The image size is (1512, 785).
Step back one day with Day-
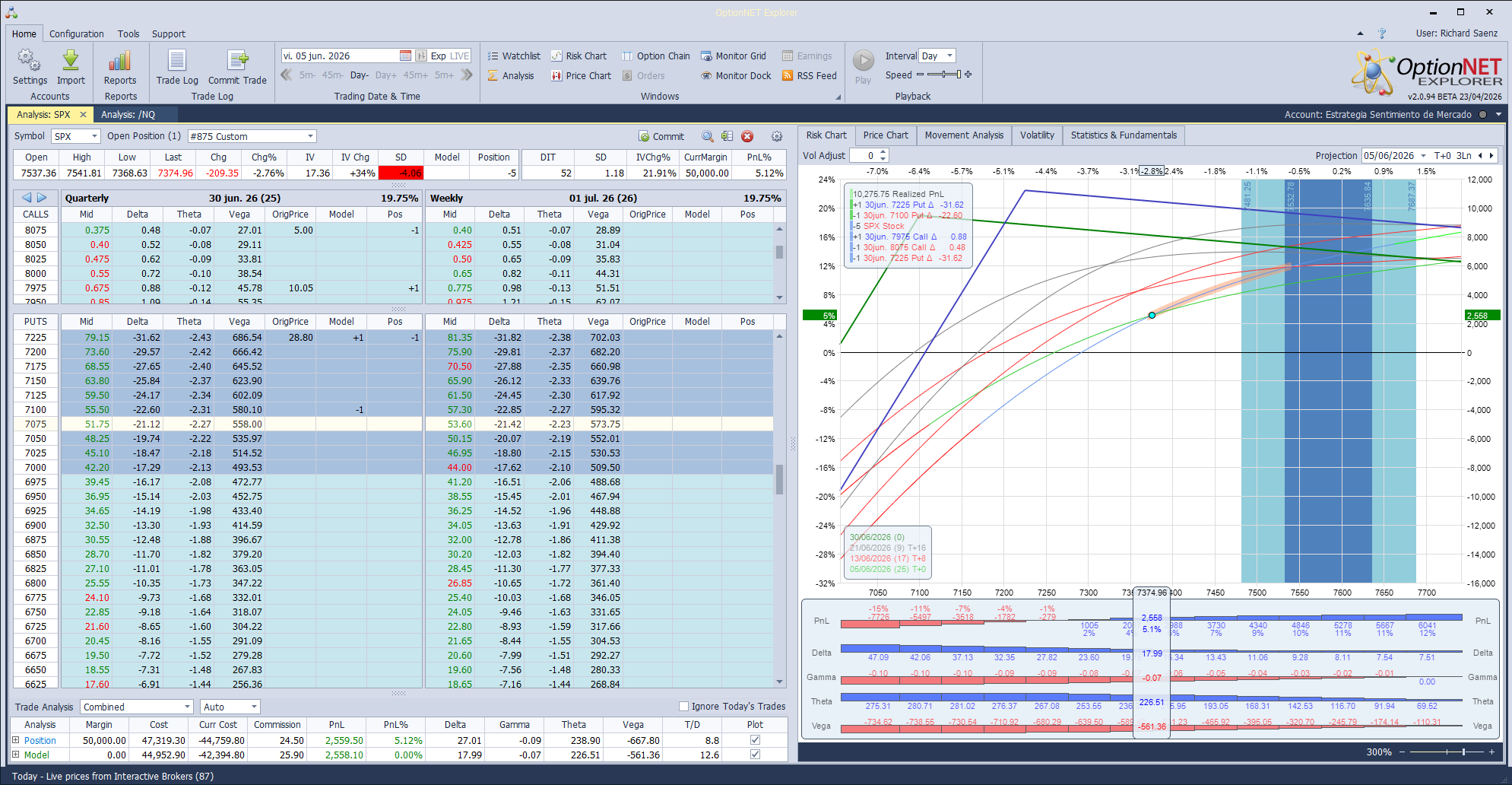click(x=360, y=75)
